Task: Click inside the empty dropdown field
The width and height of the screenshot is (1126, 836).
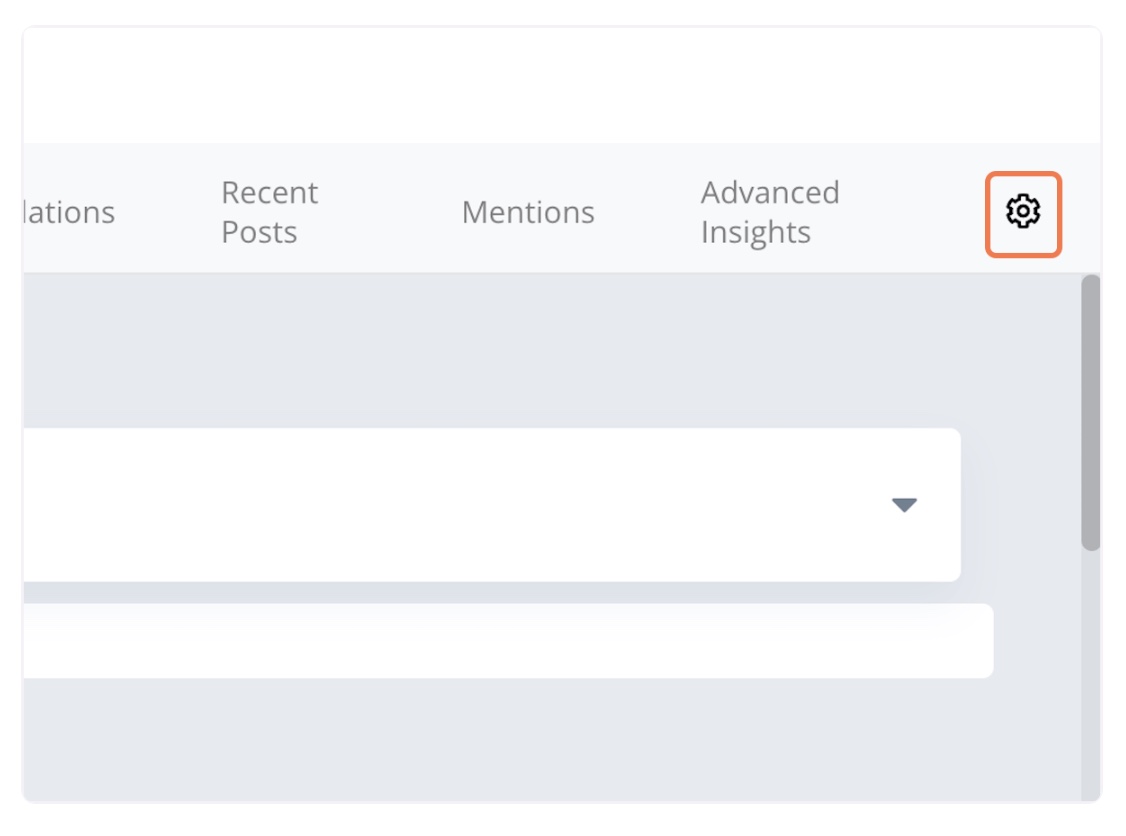Action: coord(492,505)
